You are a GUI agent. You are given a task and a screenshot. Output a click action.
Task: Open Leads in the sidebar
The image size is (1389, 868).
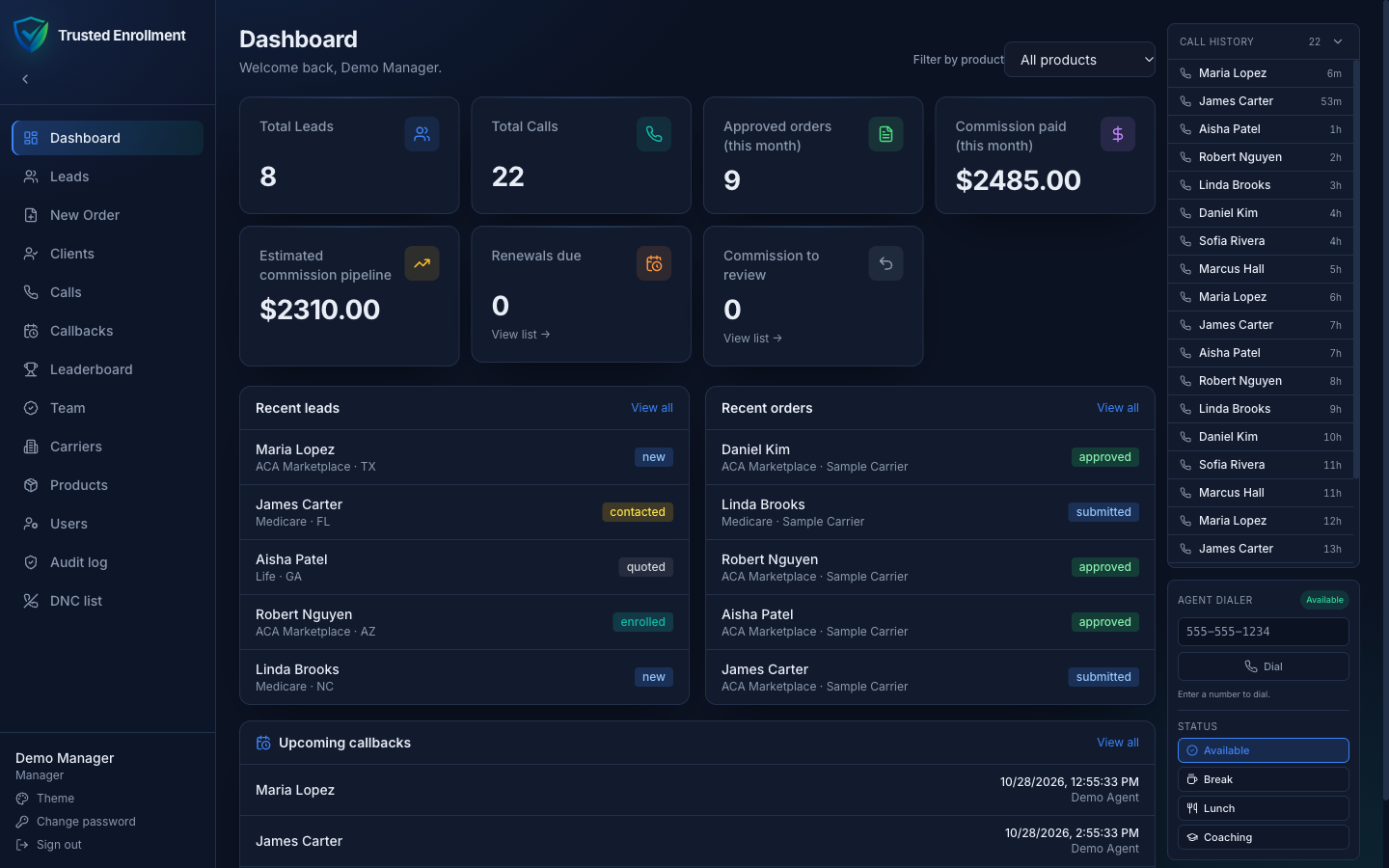click(107, 176)
